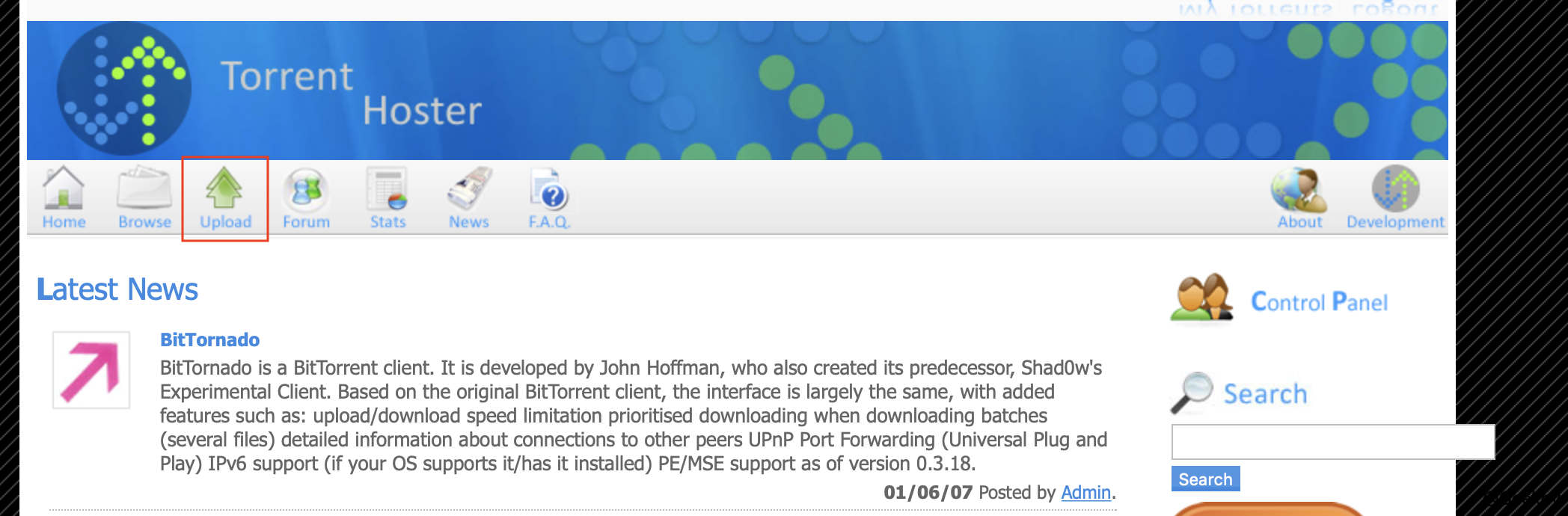Viewport: 1568px width, 516px height.
Task: Open the Browse folder icon
Action: click(x=144, y=188)
